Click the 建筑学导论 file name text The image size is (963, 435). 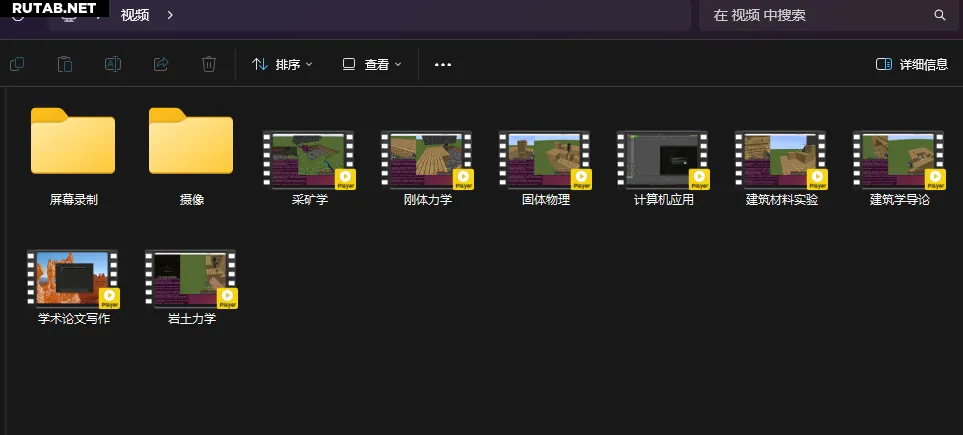tap(899, 200)
